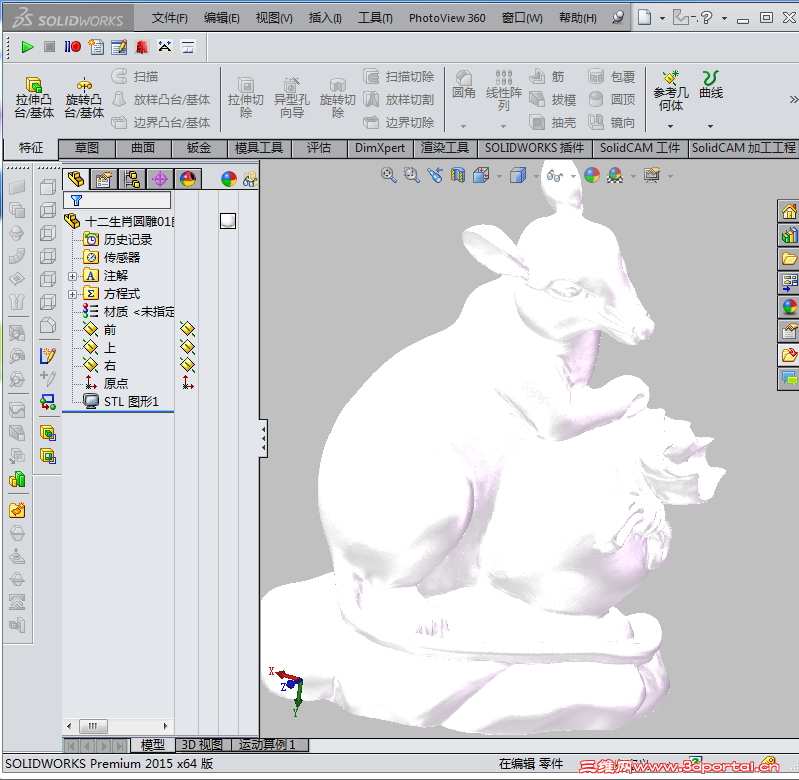Open New document dropdown arrow
Image resolution: width=799 pixels, height=780 pixels.
pos(662,18)
